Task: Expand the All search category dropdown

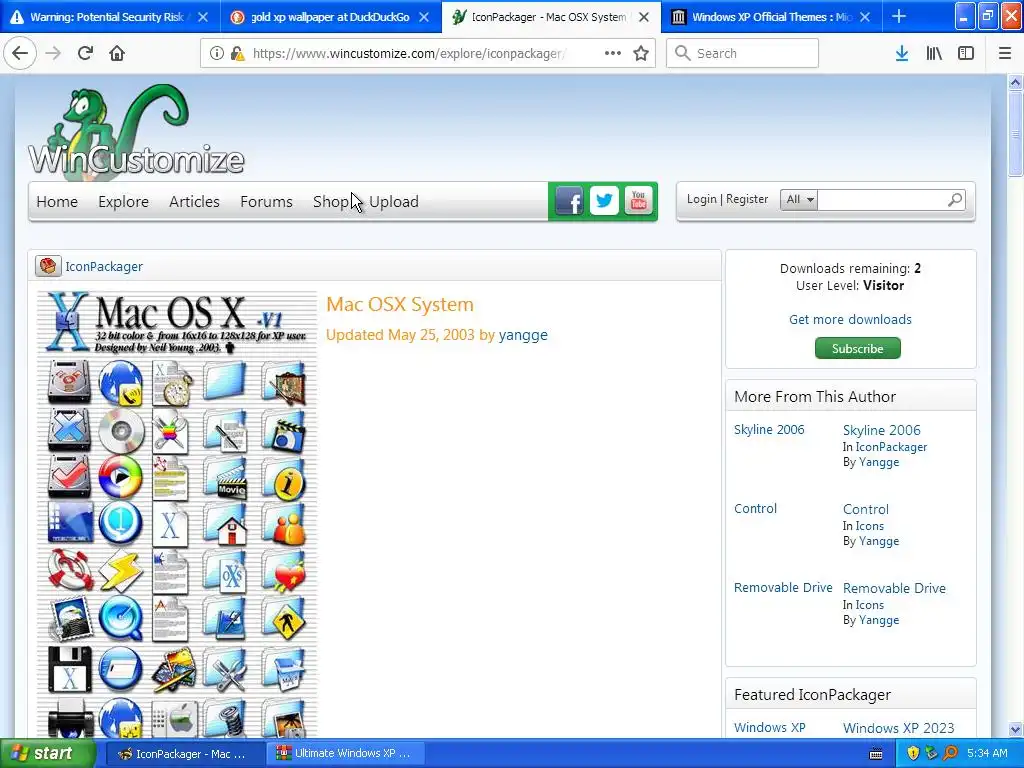Action: point(799,200)
